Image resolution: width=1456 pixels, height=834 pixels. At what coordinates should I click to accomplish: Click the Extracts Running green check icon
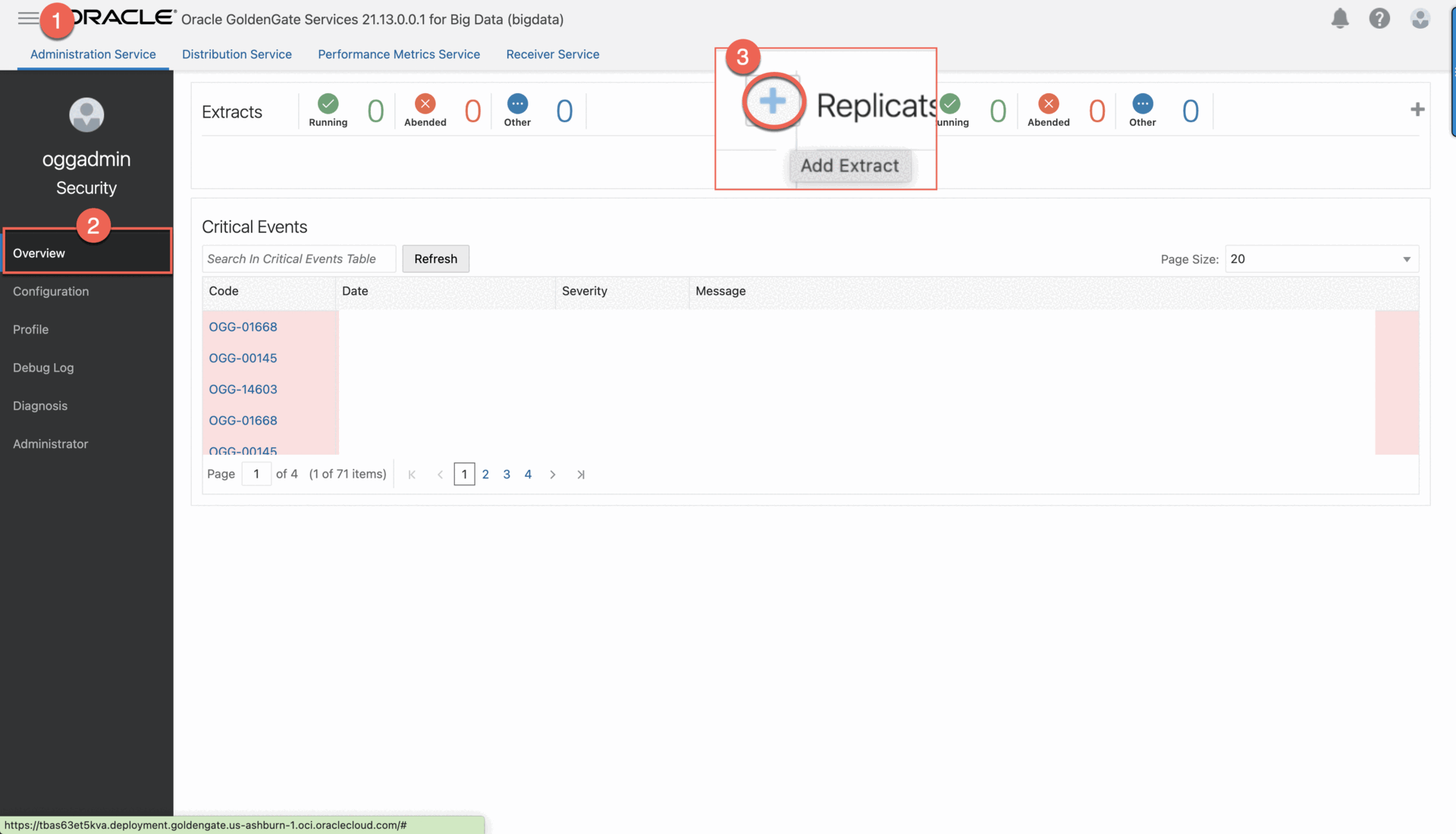click(x=328, y=103)
